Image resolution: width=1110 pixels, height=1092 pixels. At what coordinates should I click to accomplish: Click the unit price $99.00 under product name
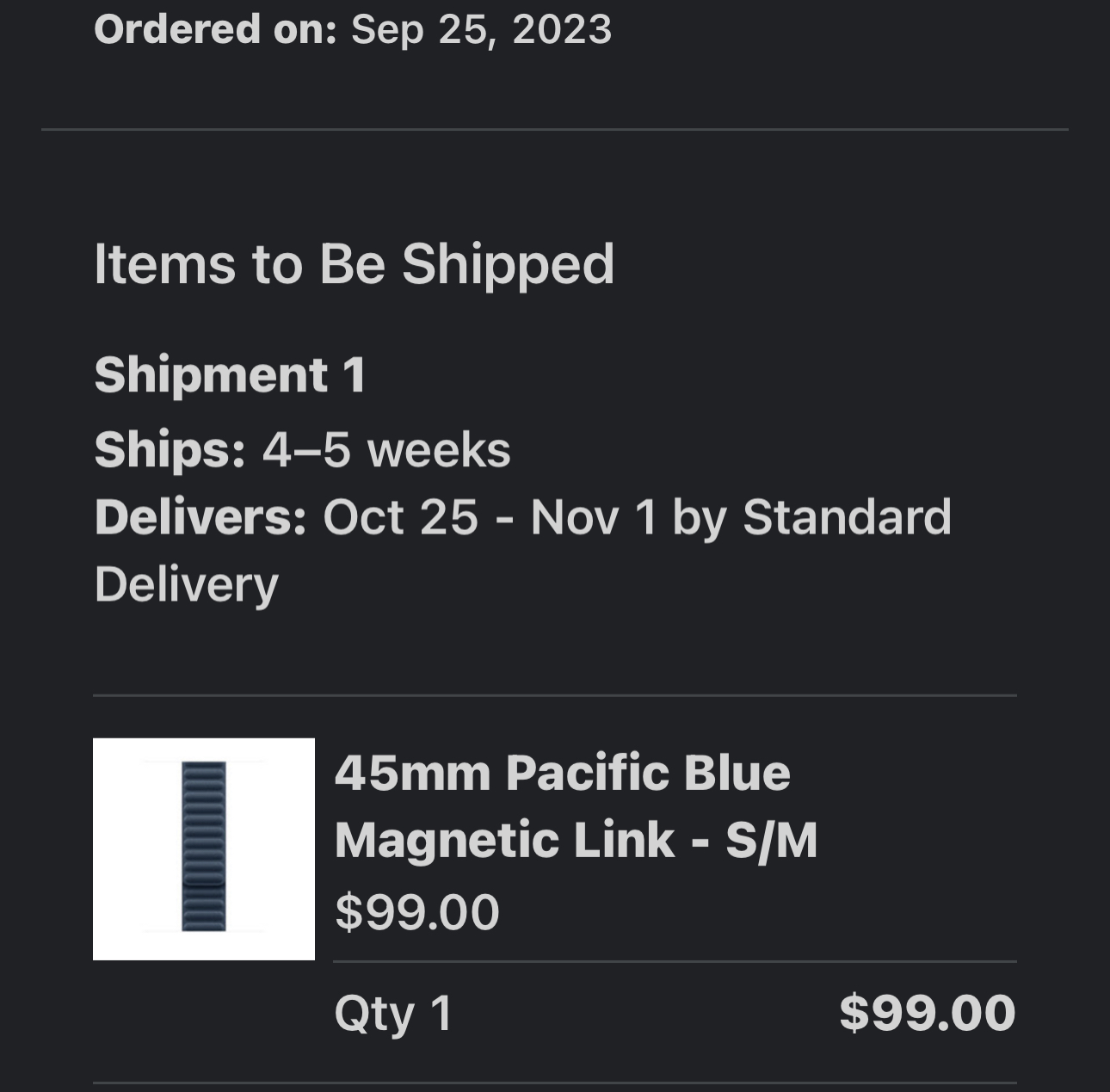click(x=416, y=912)
